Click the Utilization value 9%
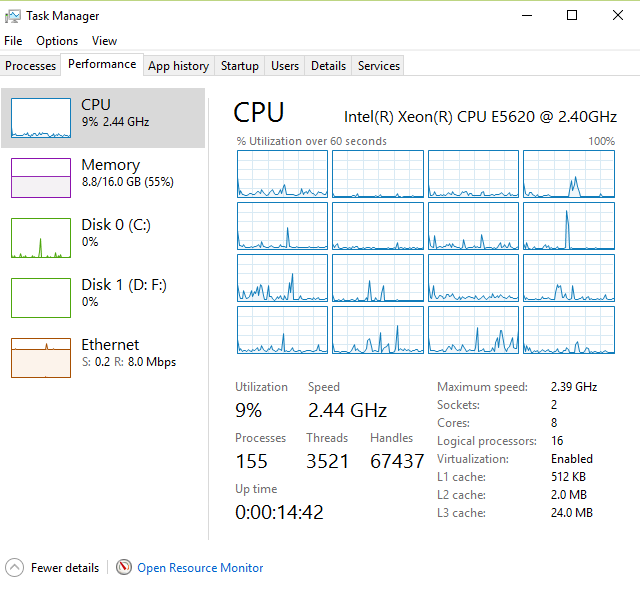 pyautogui.click(x=248, y=410)
